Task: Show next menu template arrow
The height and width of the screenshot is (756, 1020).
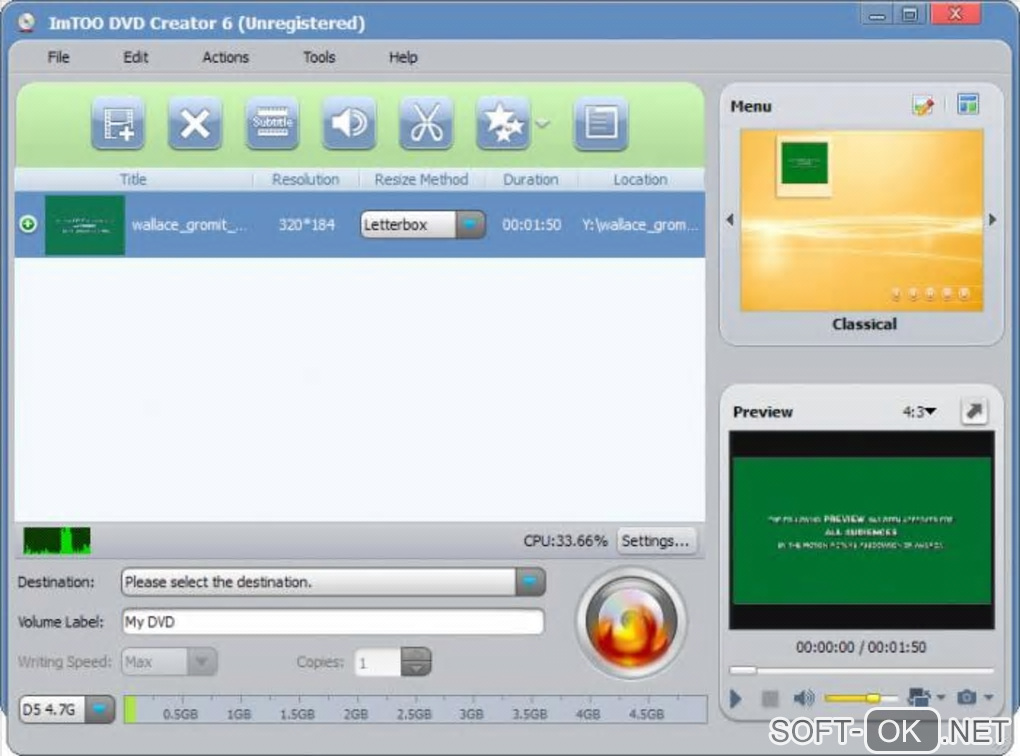Action: coord(993,220)
